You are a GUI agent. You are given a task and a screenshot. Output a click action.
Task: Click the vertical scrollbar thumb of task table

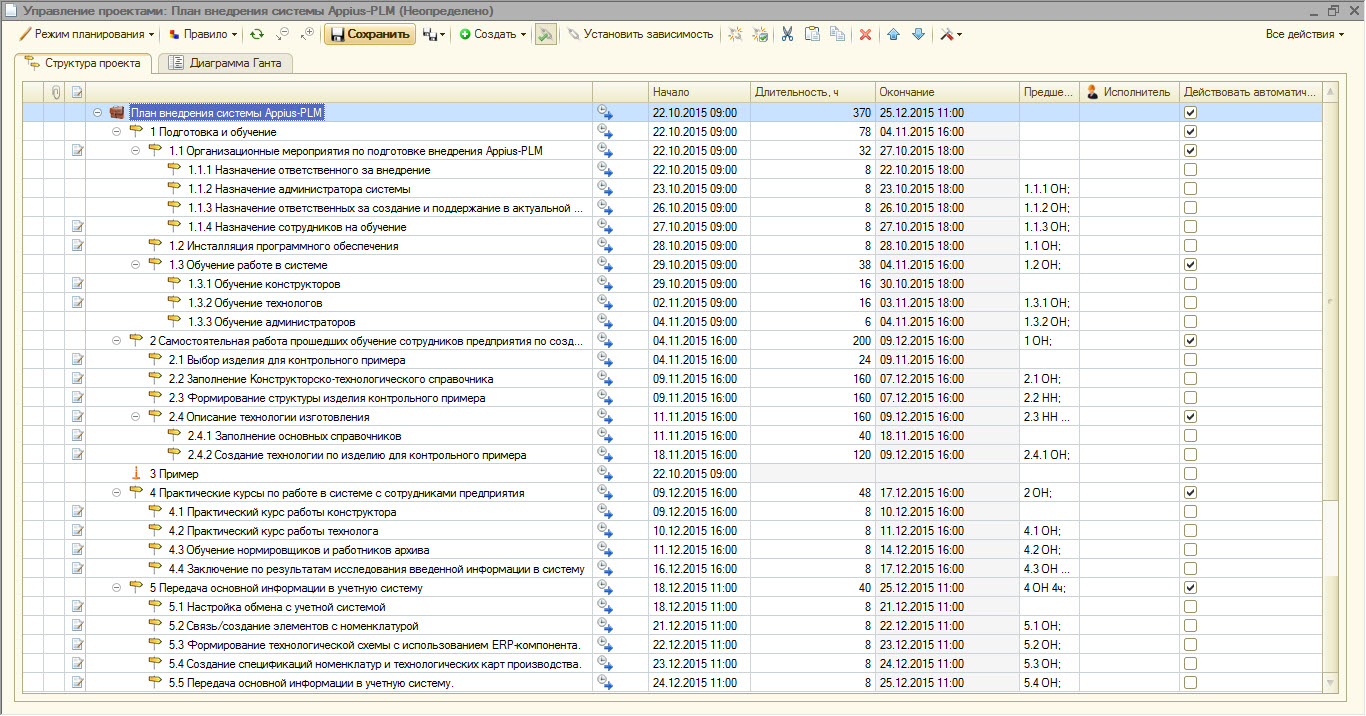1330,300
